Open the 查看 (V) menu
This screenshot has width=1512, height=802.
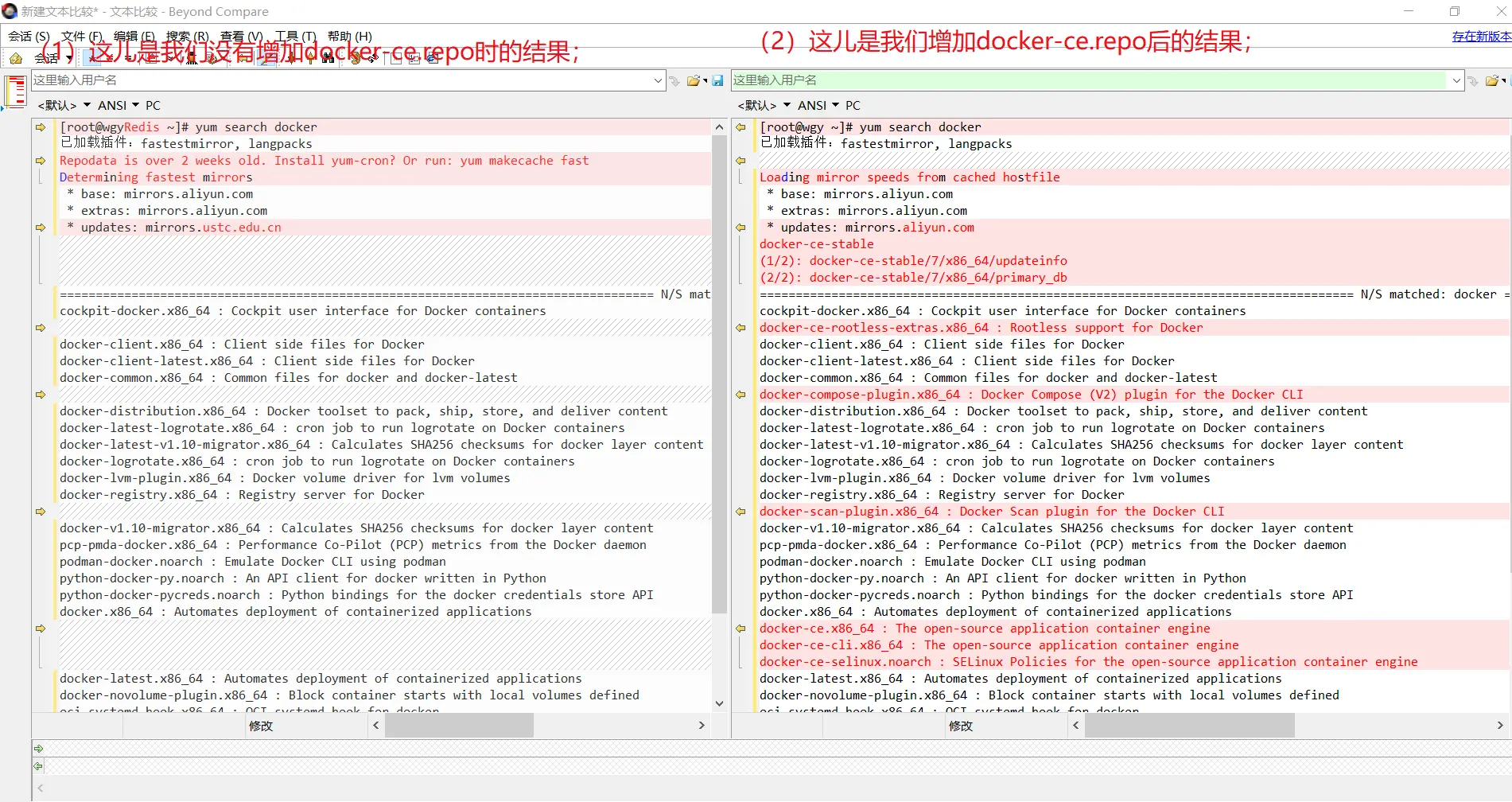coord(242,37)
